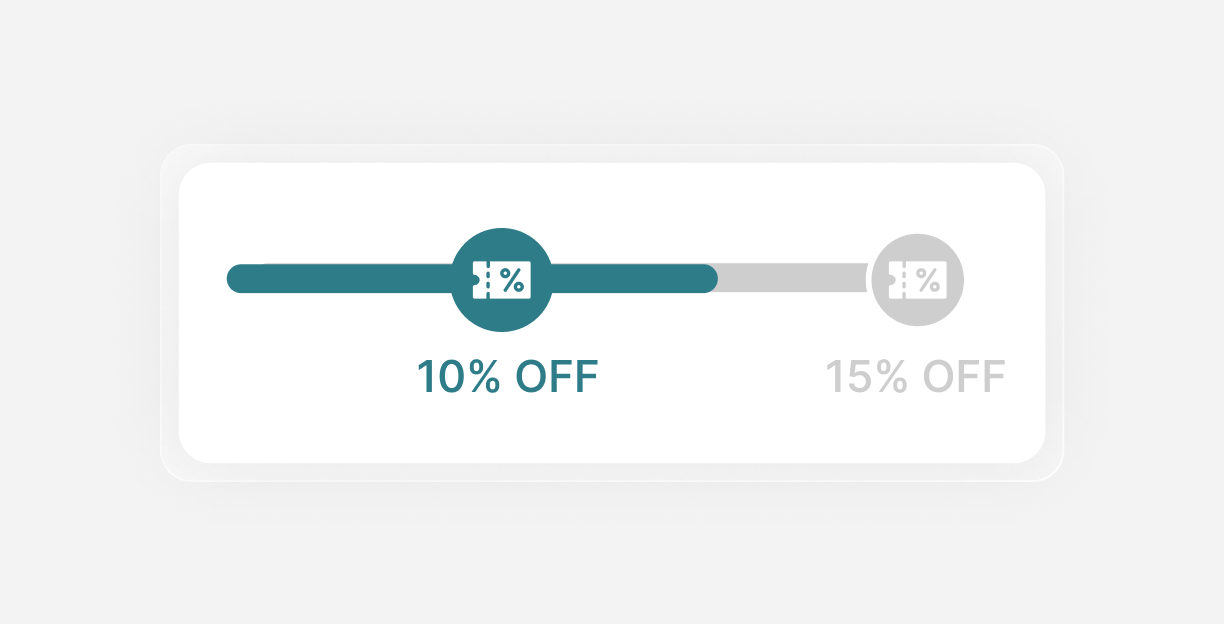Click the percent symbol in the teal coupon
The width and height of the screenshot is (1224, 624).
point(512,280)
